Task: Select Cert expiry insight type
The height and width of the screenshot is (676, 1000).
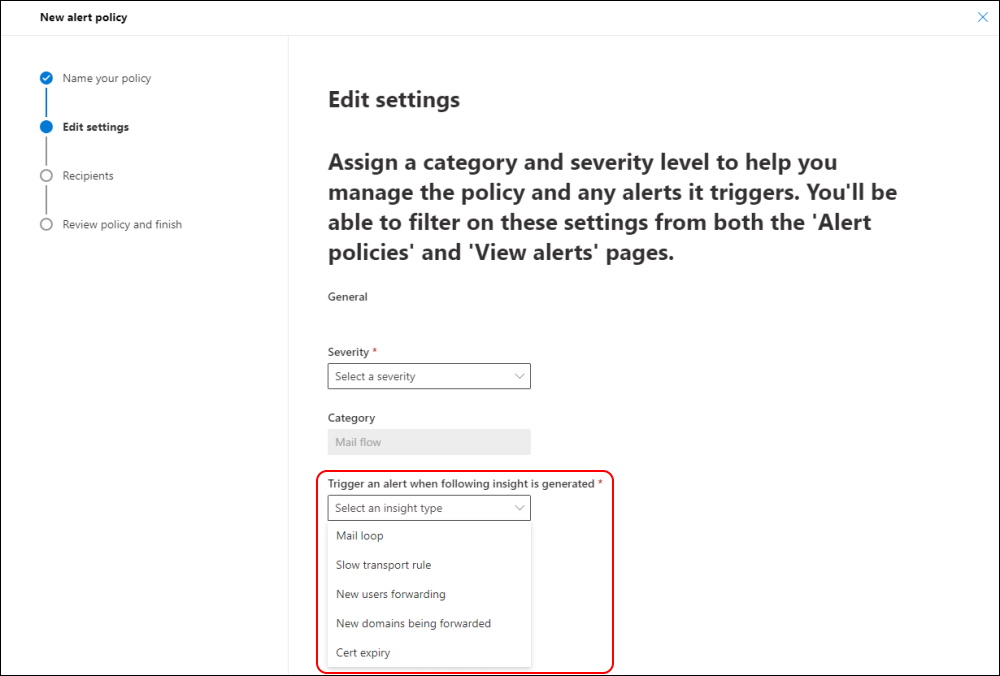Action: 429,653
